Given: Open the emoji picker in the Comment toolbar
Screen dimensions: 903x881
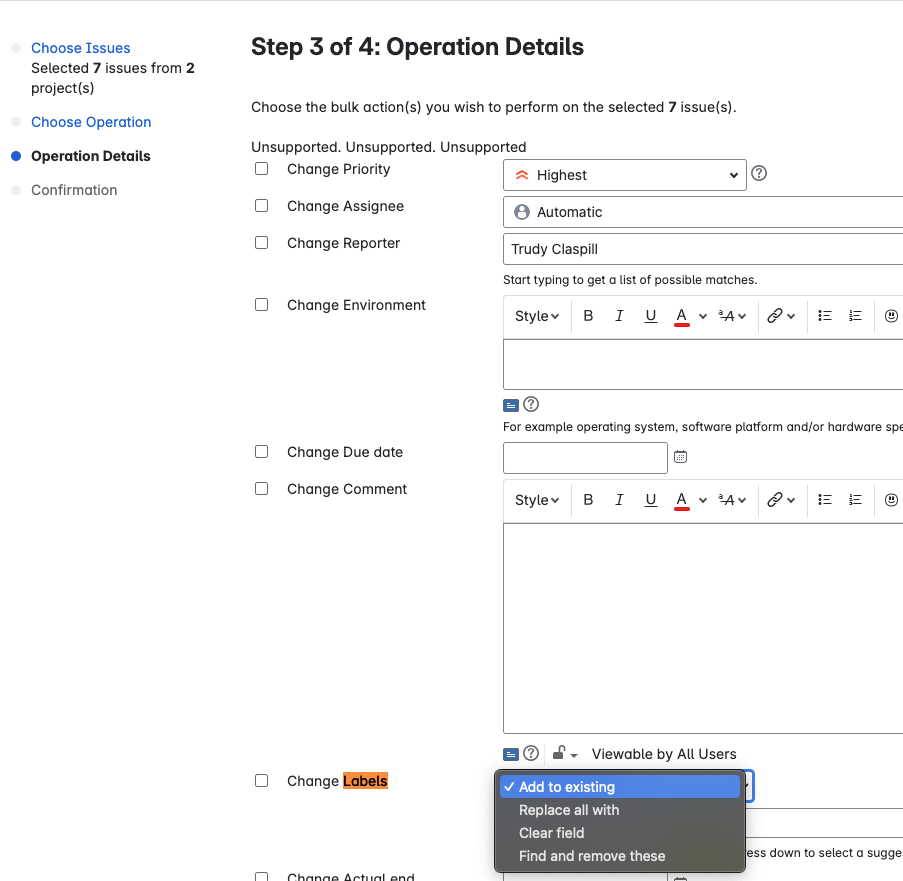Looking at the screenshot, I should point(891,499).
